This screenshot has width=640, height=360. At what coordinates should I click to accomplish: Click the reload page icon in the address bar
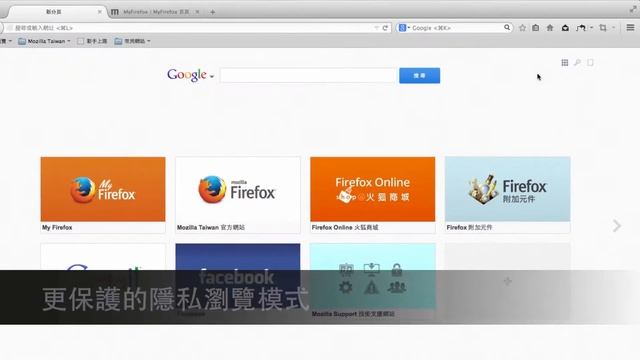click(385, 28)
